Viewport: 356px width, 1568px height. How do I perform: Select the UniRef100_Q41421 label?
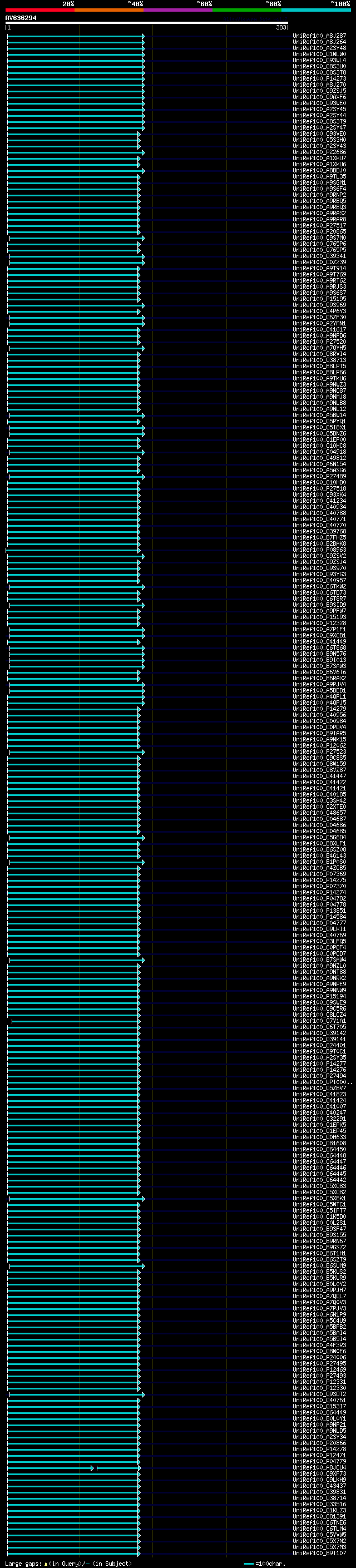click(319, 788)
